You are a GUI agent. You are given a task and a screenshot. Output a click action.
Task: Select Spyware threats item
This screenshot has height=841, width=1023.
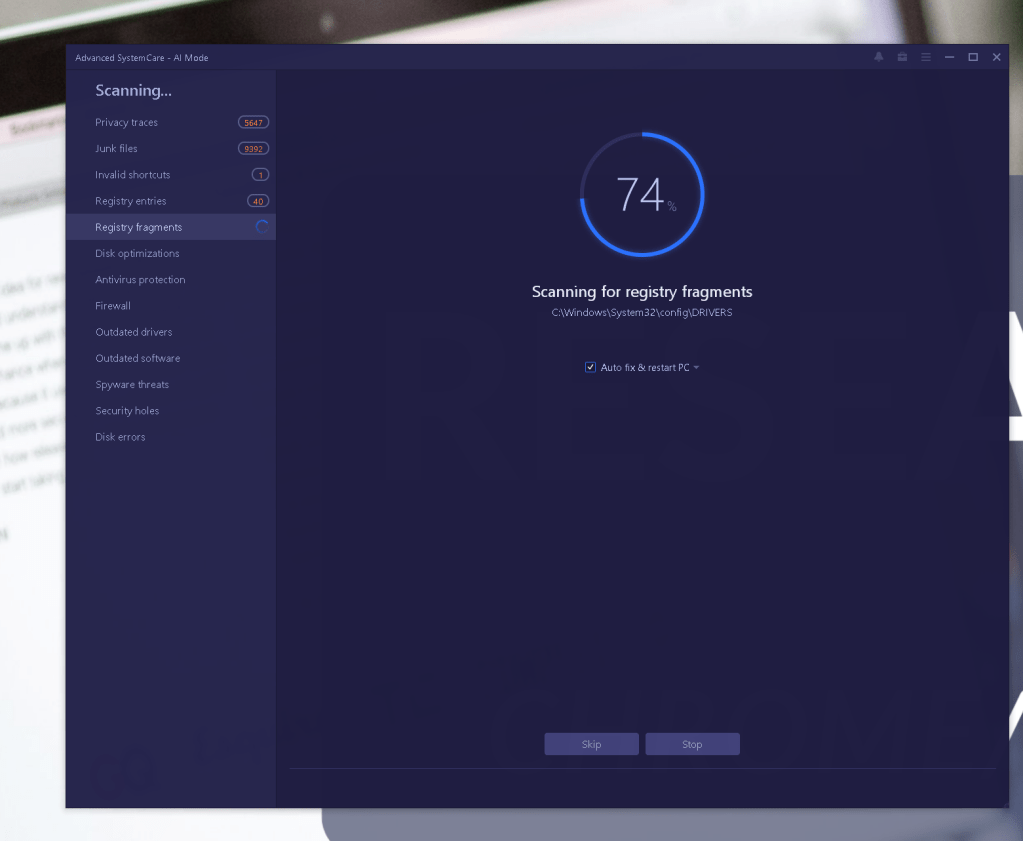[x=171, y=384]
